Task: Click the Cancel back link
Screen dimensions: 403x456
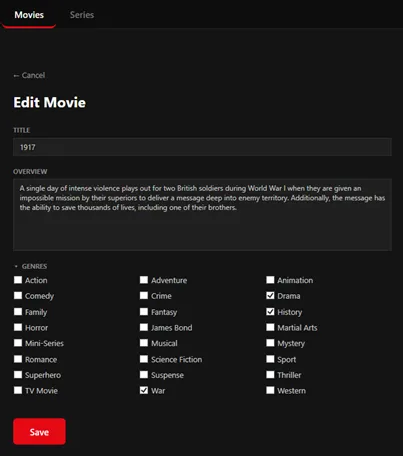Action: 29,75
